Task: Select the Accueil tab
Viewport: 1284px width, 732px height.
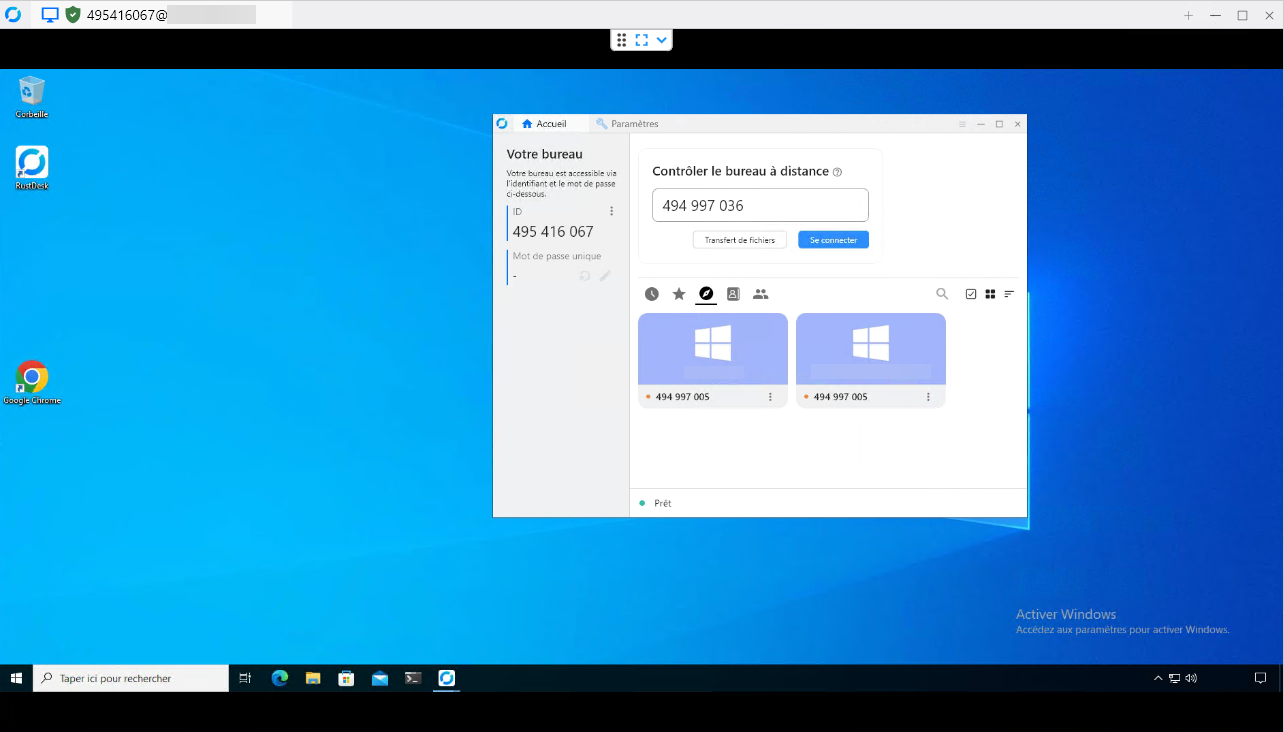Action: [544, 124]
